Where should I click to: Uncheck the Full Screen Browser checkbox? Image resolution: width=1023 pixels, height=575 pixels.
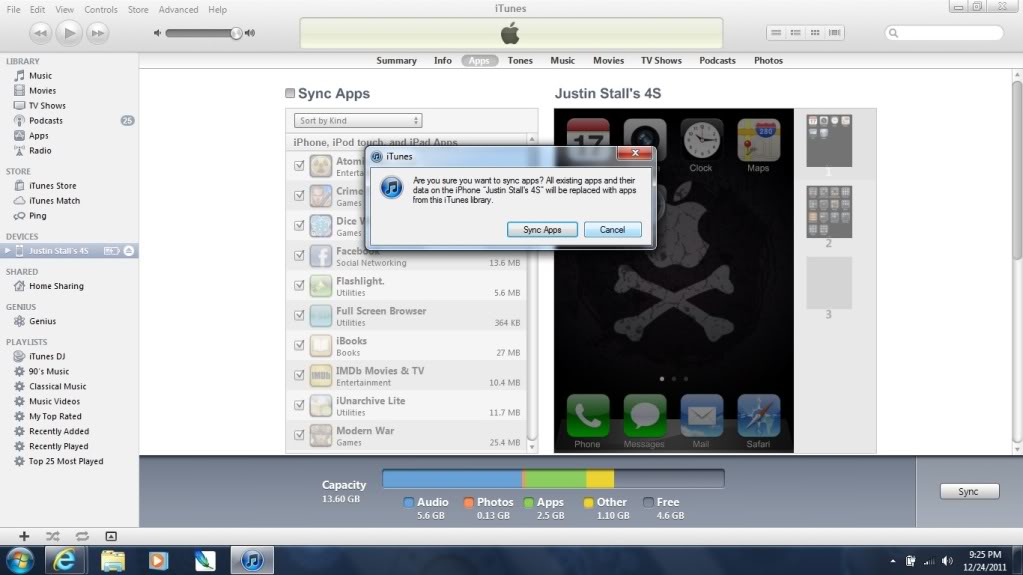click(x=299, y=316)
